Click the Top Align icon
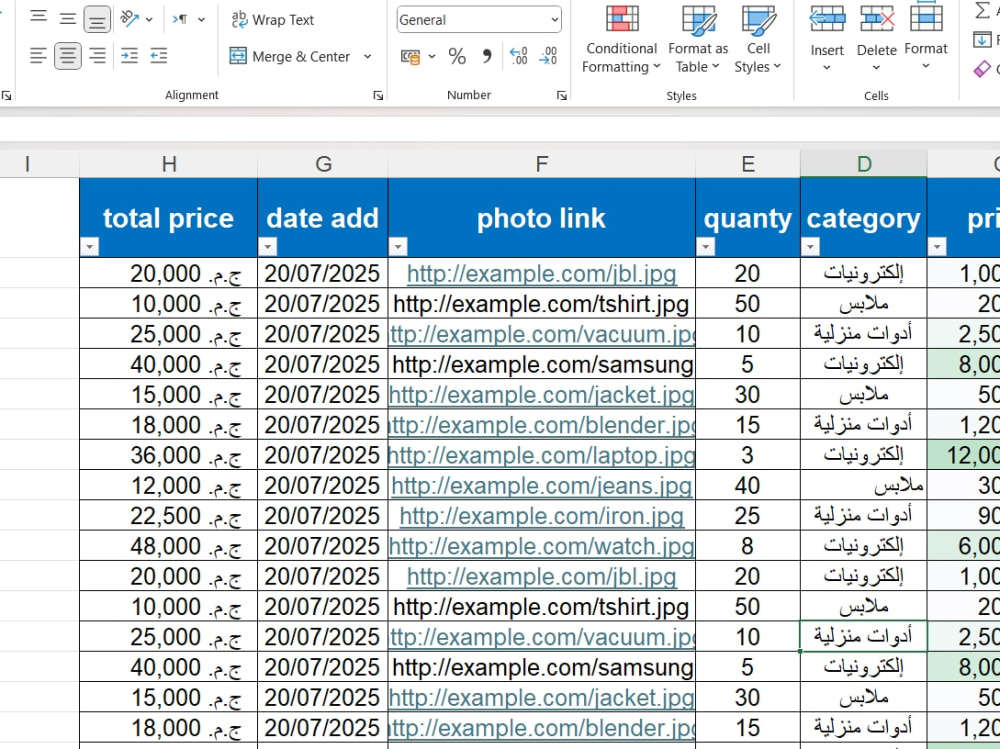 [x=38, y=16]
